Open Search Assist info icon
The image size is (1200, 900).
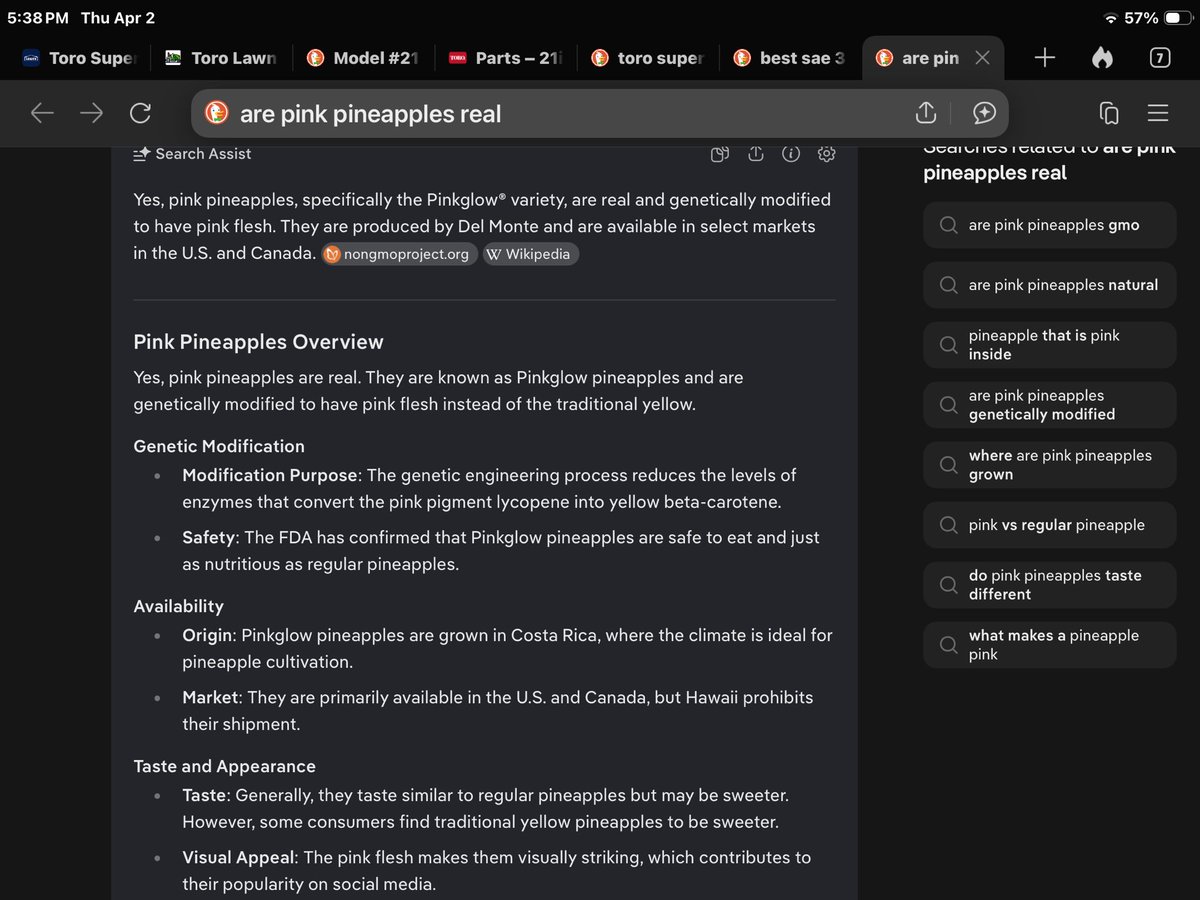(791, 154)
